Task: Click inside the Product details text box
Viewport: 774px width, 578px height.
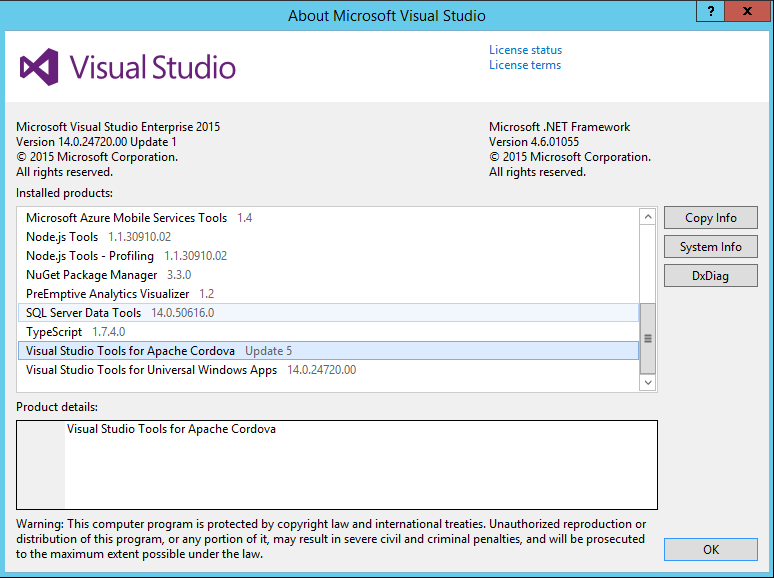Action: pyautogui.click(x=337, y=465)
